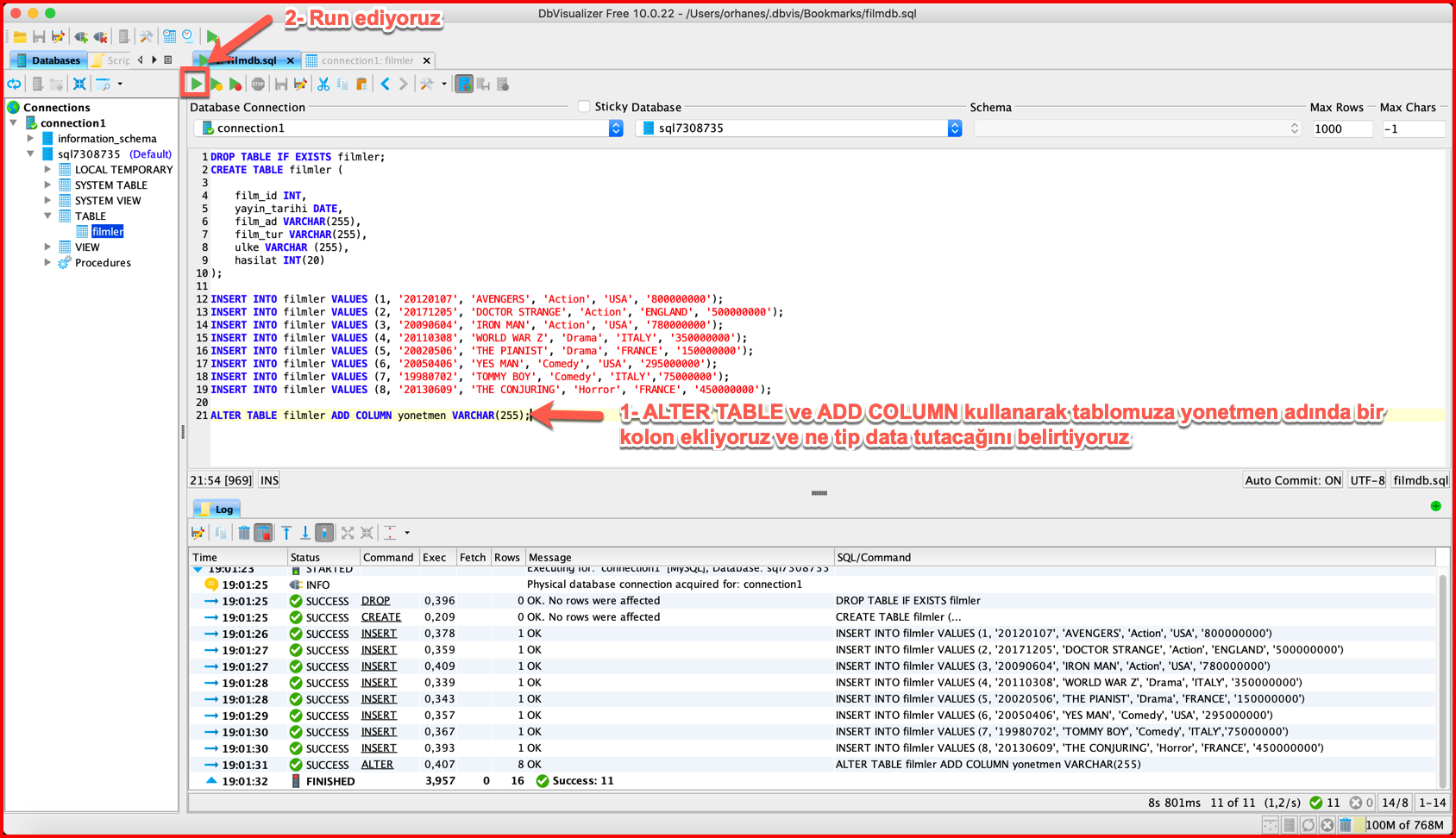Click log row 'FINISHED' at 19:01:32
Viewport: 1456px width, 838px height.
(x=813, y=781)
